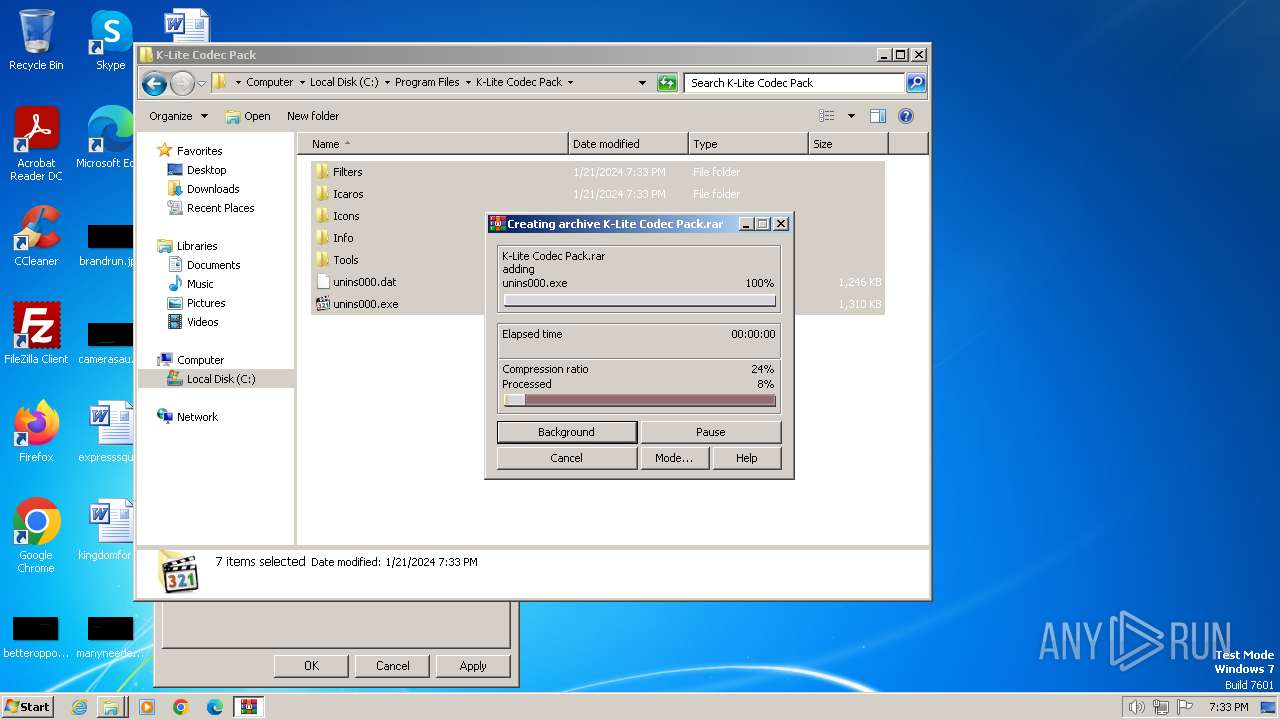Open Google Chrome desktop shortcut
This screenshot has width=1280, height=720.
[36, 536]
